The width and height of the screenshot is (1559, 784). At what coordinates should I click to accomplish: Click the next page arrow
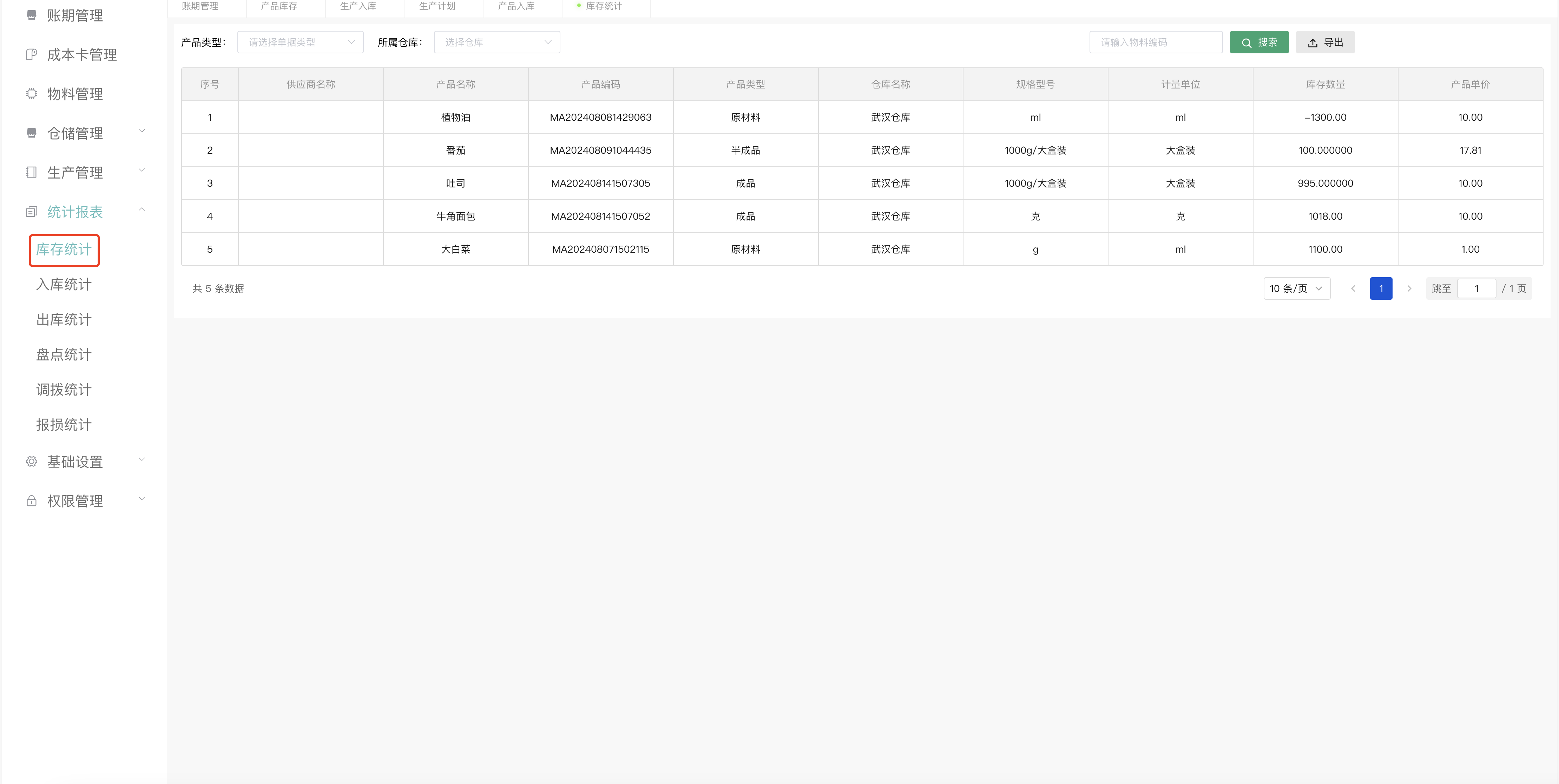(1409, 288)
